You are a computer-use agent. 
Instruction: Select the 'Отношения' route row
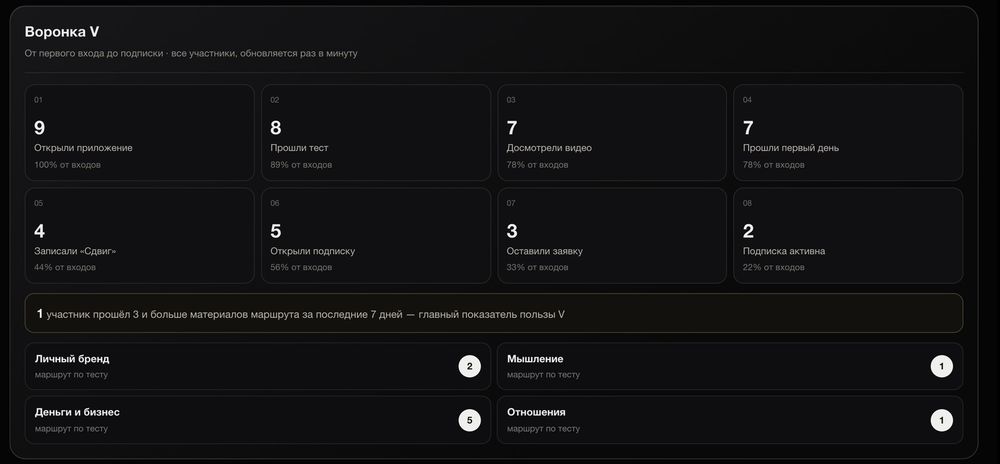coord(730,420)
